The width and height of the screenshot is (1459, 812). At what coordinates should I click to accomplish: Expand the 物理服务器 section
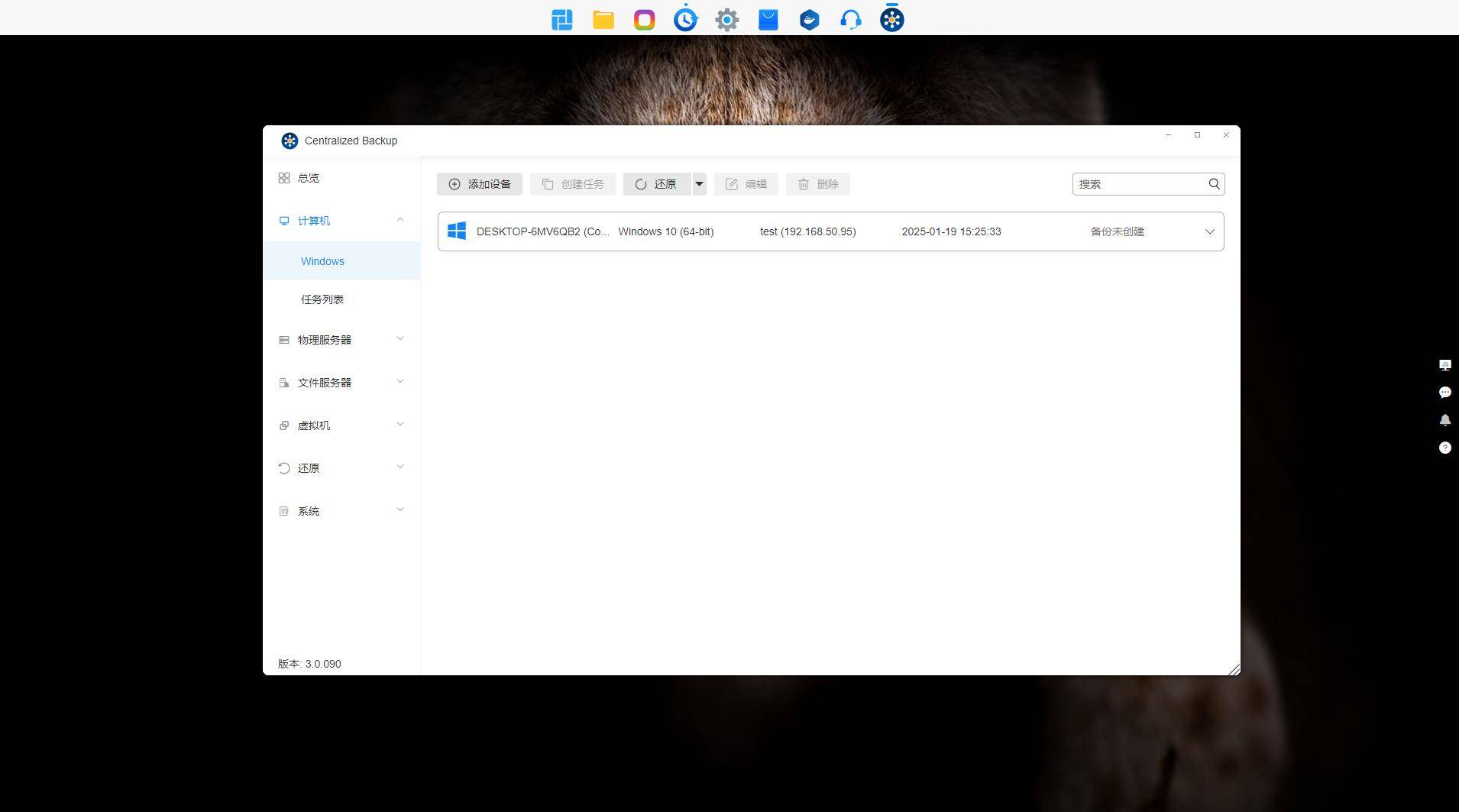coord(400,339)
